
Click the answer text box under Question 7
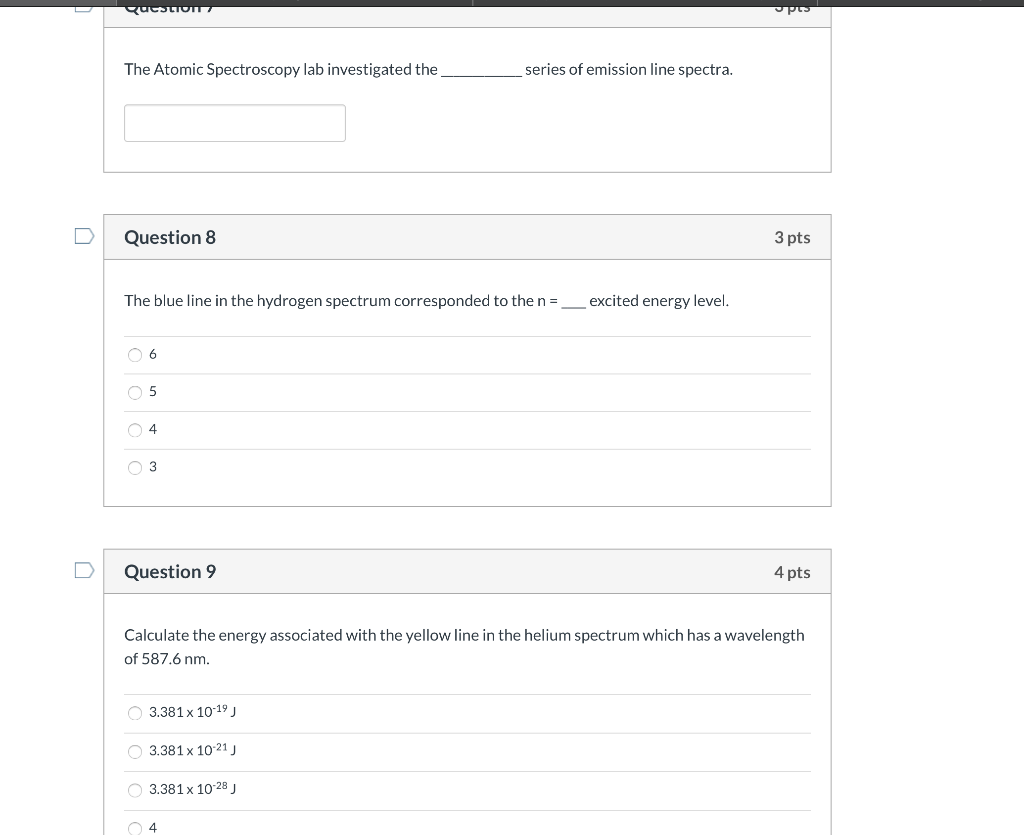[234, 122]
